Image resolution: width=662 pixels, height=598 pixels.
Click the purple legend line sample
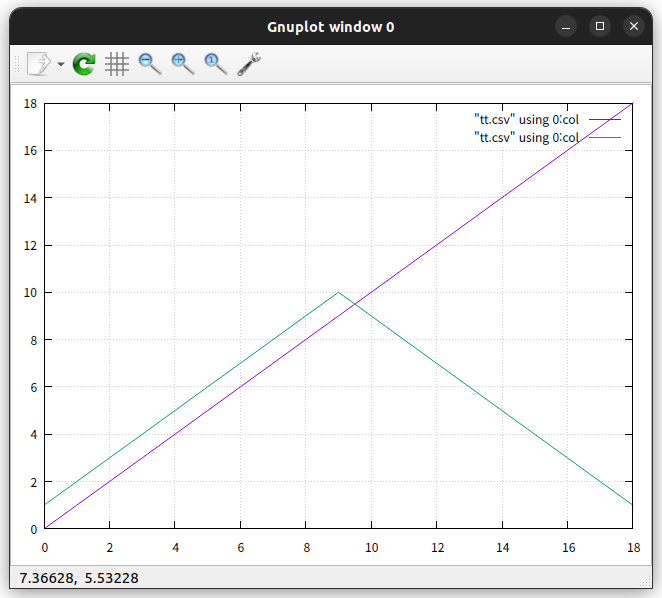click(x=605, y=120)
